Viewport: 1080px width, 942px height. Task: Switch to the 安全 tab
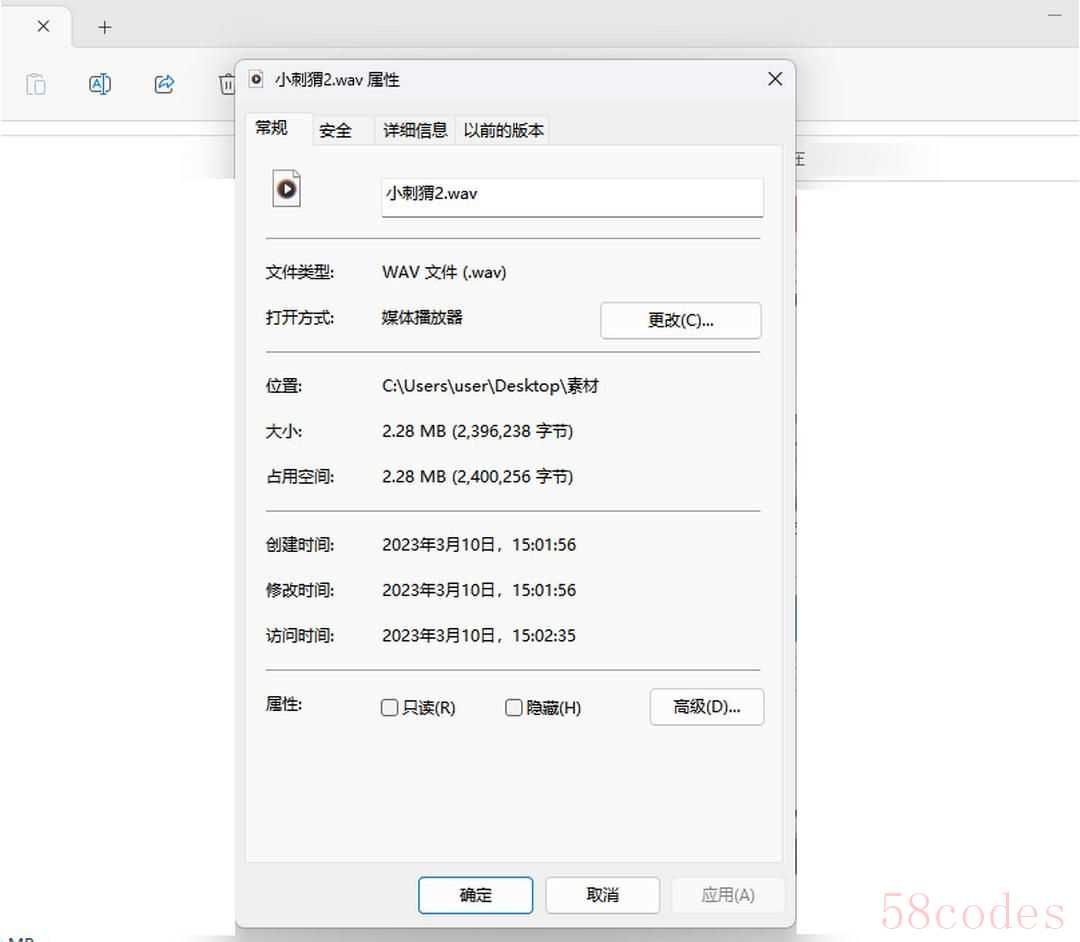click(x=335, y=130)
